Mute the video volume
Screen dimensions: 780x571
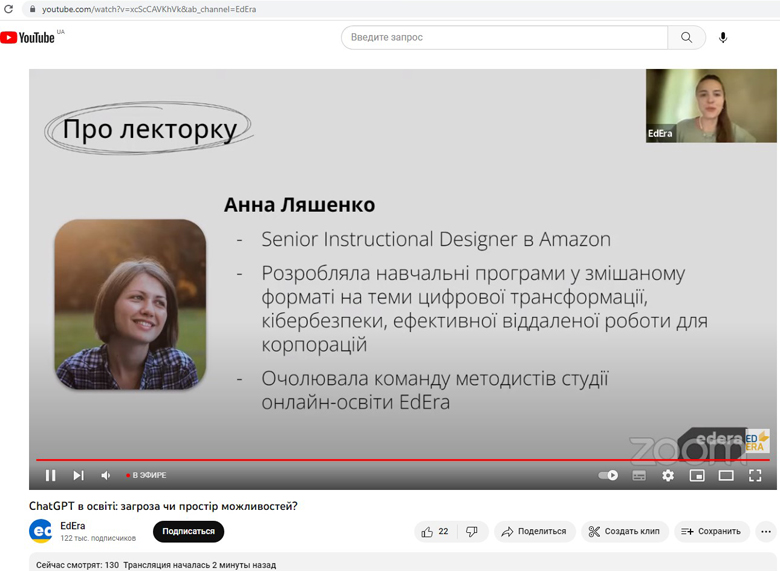[105, 476]
